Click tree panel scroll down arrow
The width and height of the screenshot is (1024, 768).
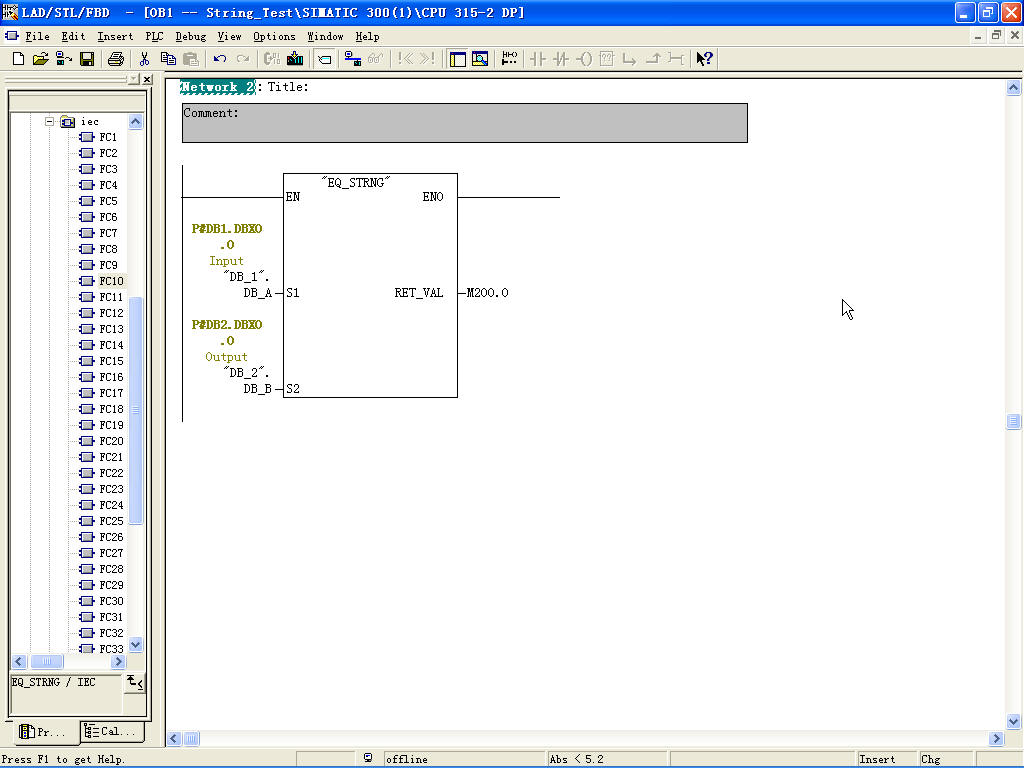pyautogui.click(x=135, y=645)
